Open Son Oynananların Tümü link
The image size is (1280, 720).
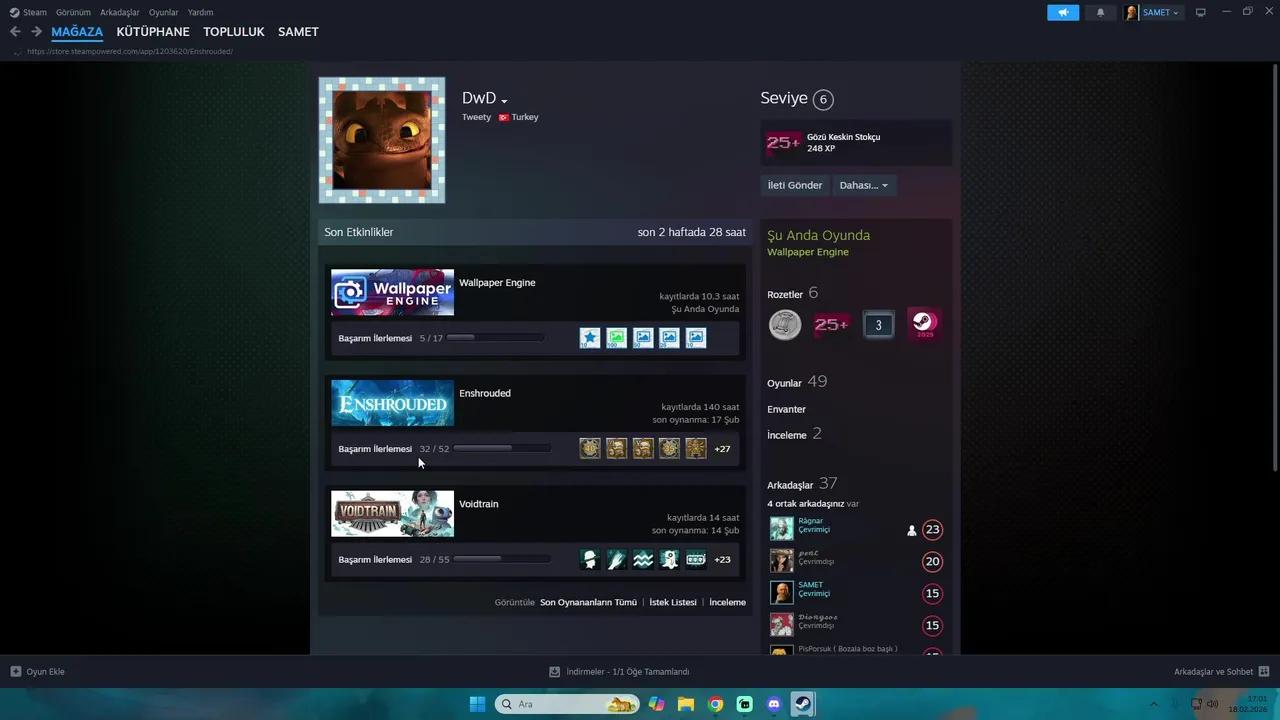click(588, 602)
